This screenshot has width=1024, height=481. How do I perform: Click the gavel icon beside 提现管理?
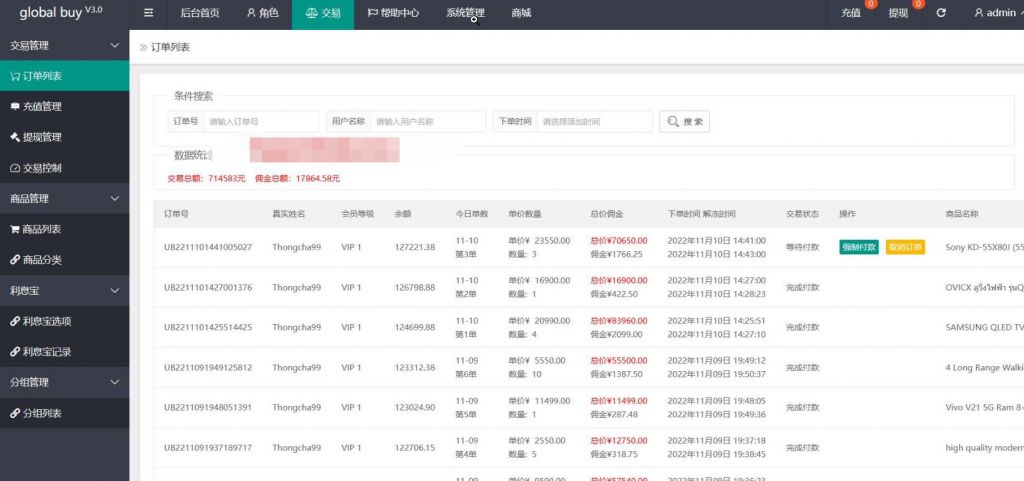pyautogui.click(x=15, y=137)
